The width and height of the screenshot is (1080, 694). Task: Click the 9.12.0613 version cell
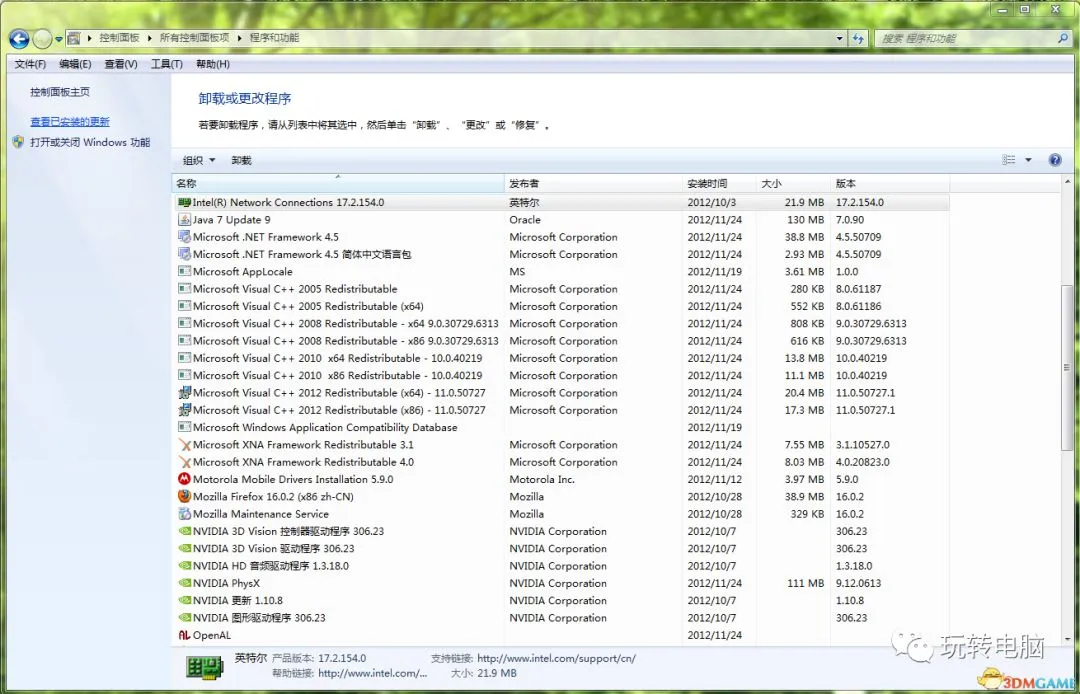click(858, 583)
